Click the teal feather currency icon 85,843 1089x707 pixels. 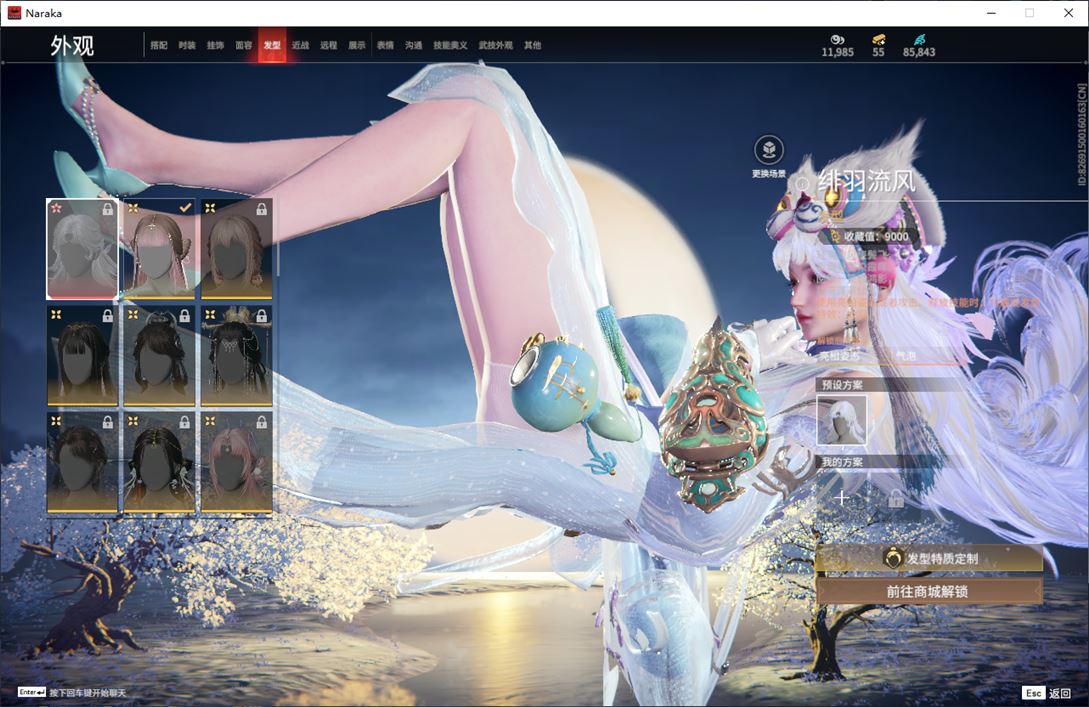pos(919,40)
